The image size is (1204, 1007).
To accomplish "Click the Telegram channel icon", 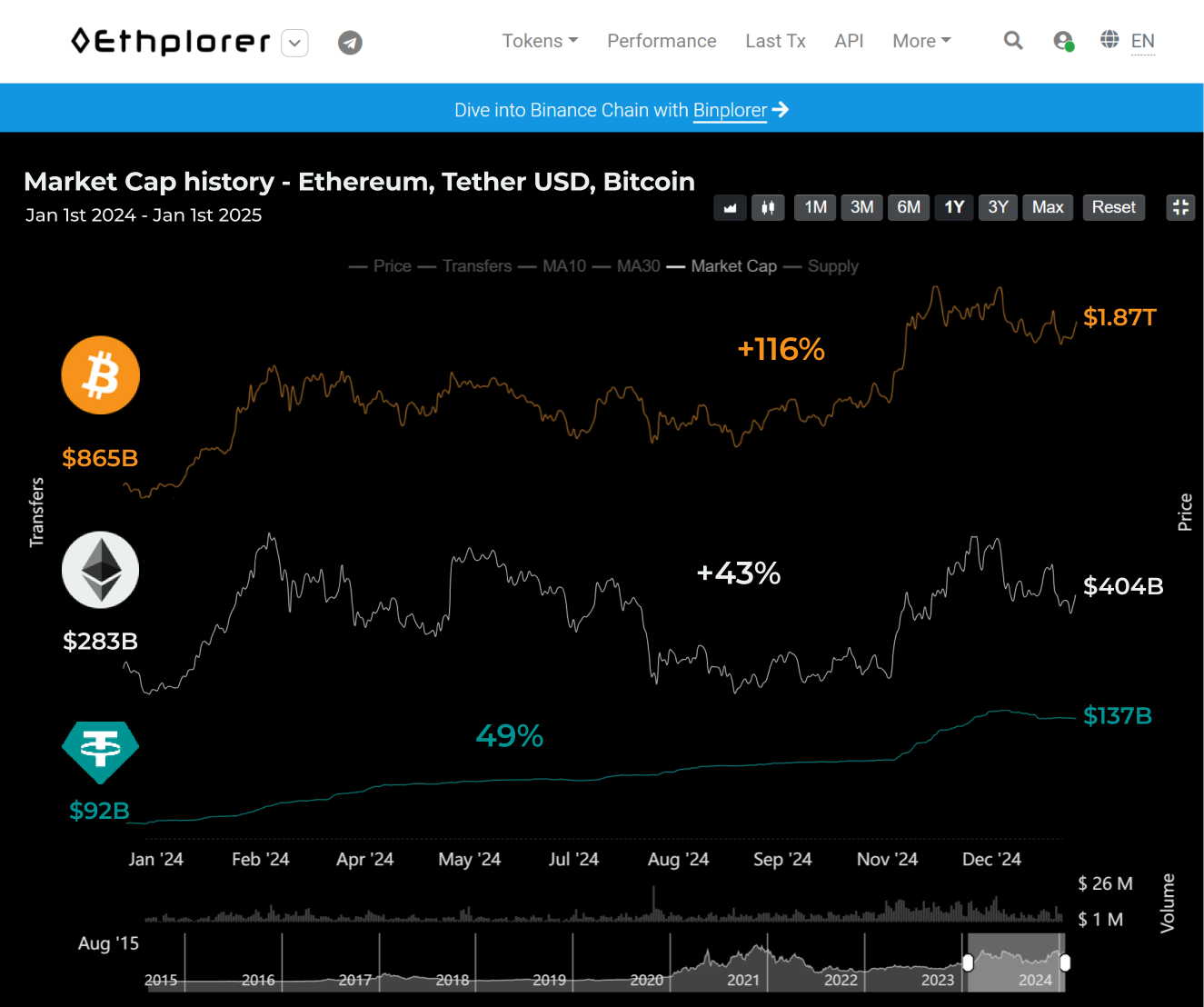I will pyautogui.click(x=350, y=43).
